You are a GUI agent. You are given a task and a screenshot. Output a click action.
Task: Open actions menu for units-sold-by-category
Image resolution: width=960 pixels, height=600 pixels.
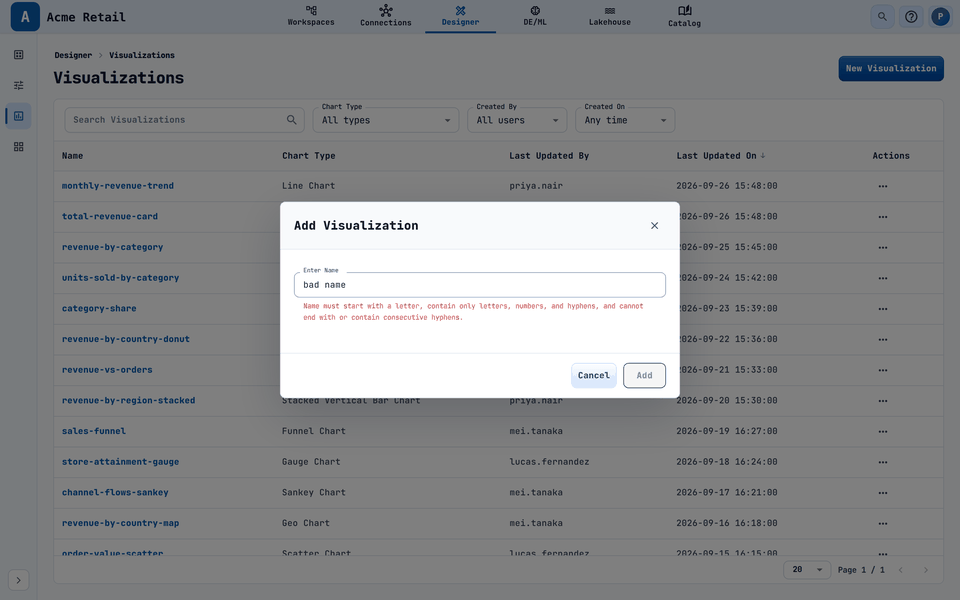(x=883, y=278)
